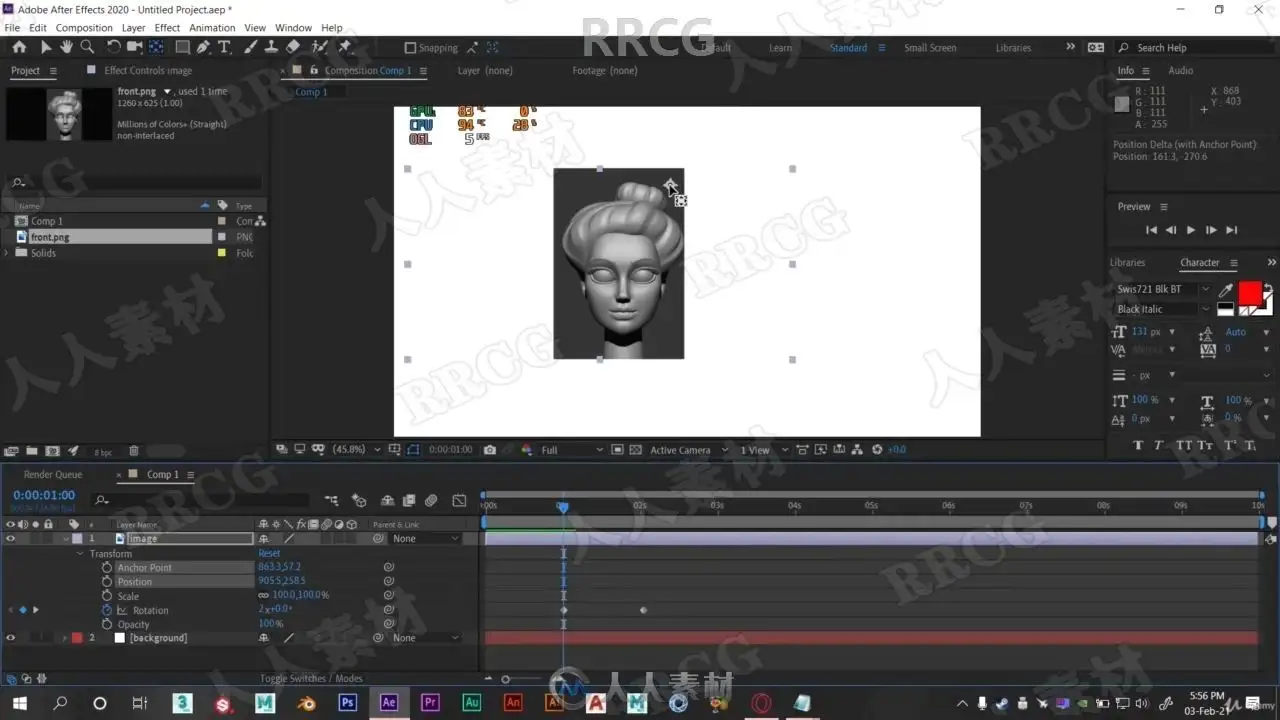Open After Effects in the Windows taskbar
Screen dimensions: 1280x720
[x=389, y=703]
